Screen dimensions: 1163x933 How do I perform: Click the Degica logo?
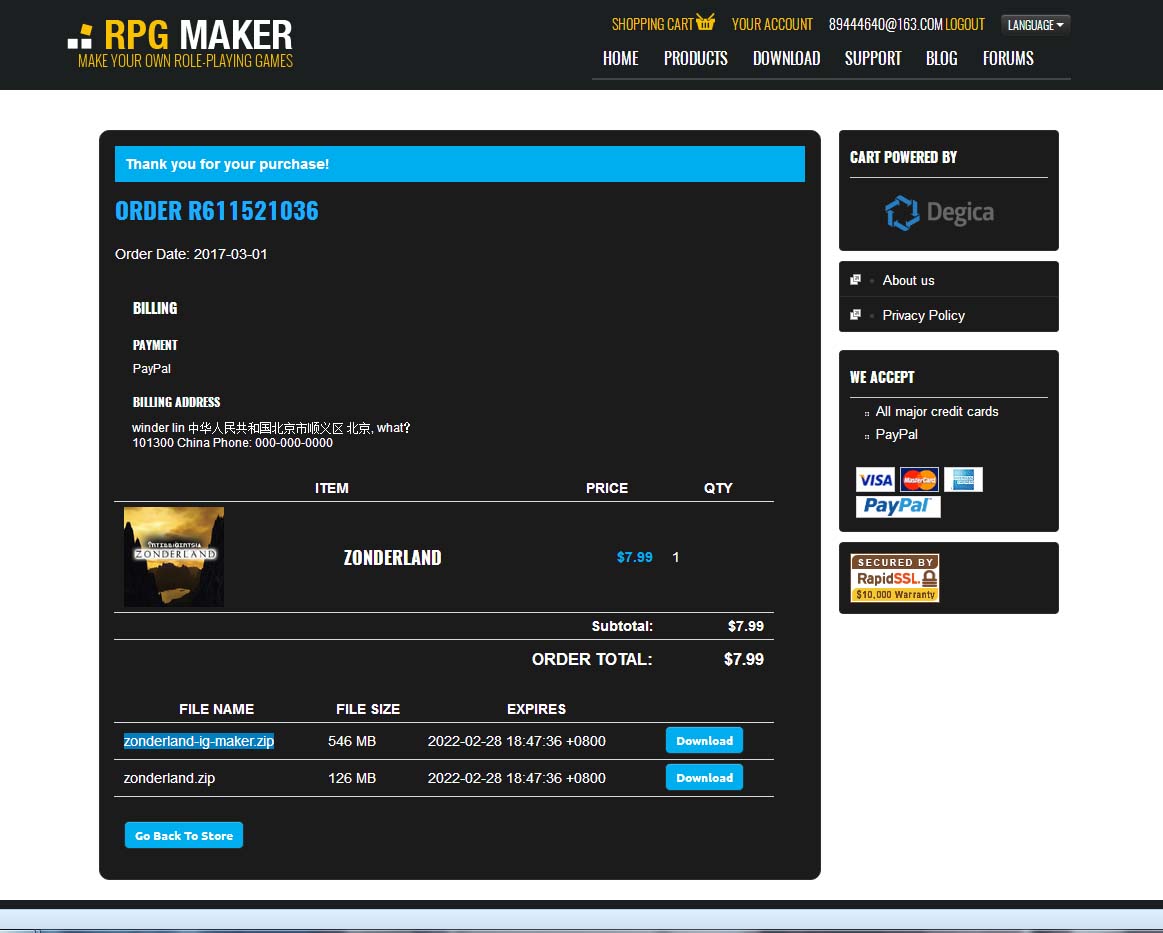[x=939, y=213]
